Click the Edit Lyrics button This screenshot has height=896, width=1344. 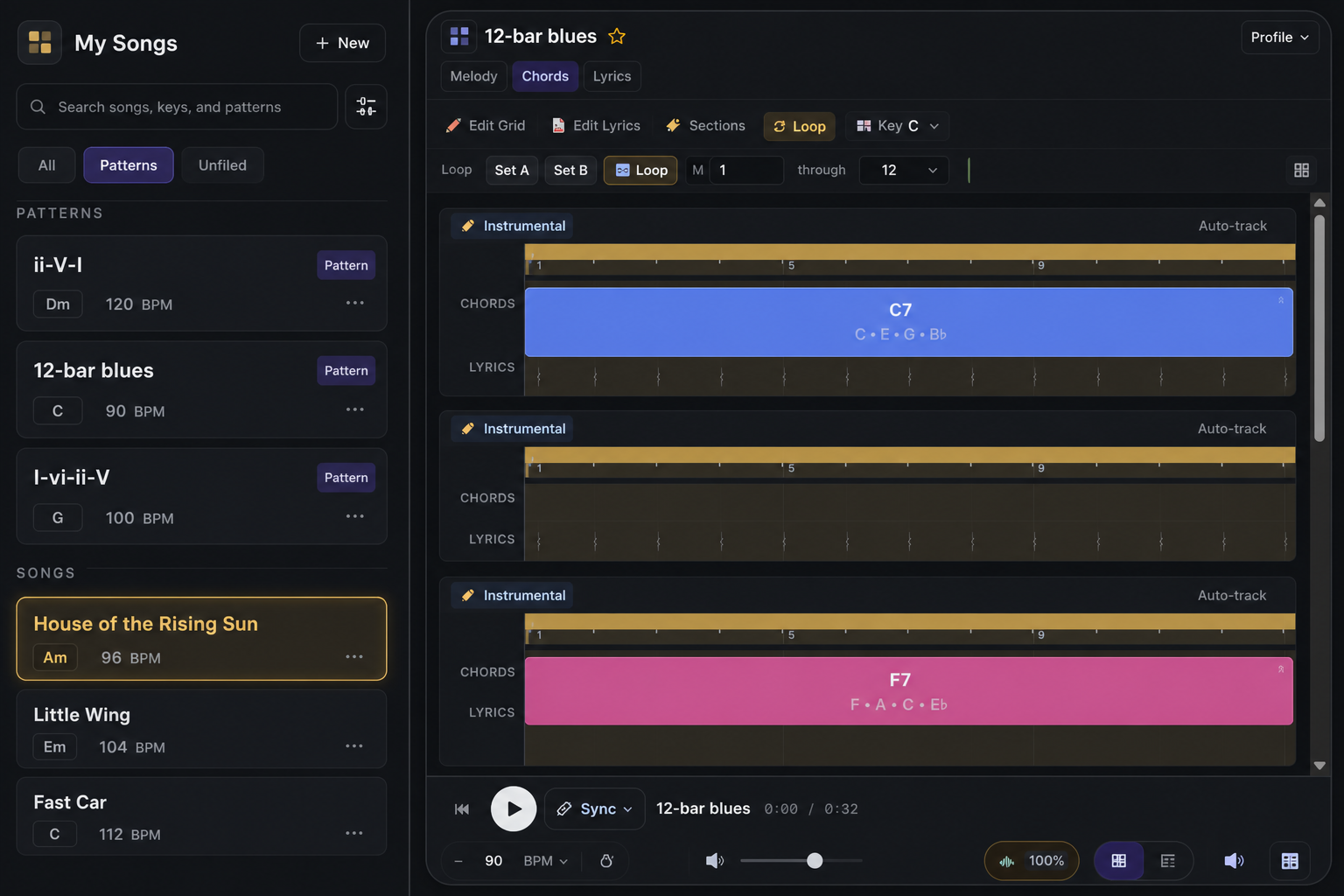(x=596, y=126)
